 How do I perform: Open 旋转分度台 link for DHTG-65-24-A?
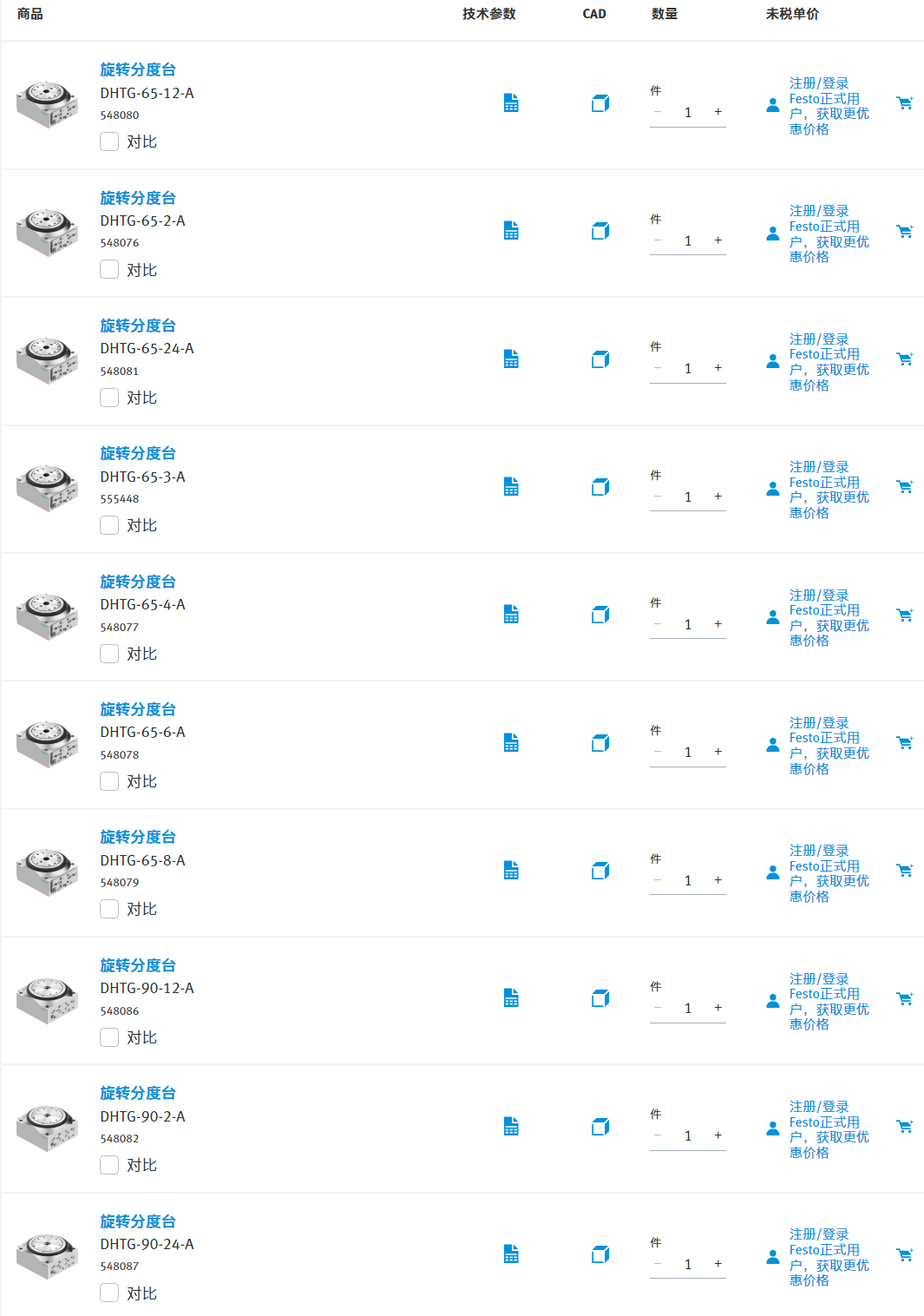coord(138,326)
